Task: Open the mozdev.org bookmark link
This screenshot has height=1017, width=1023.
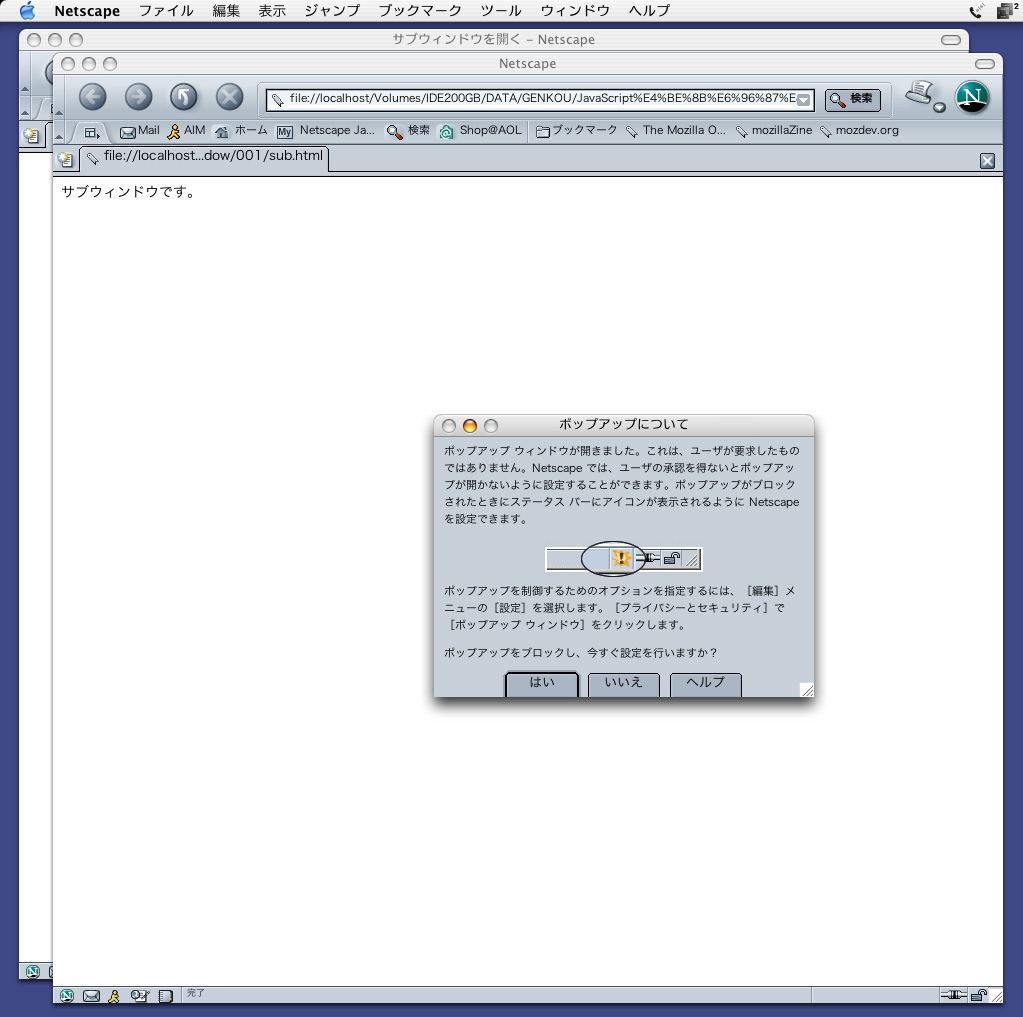Action: click(x=859, y=131)
